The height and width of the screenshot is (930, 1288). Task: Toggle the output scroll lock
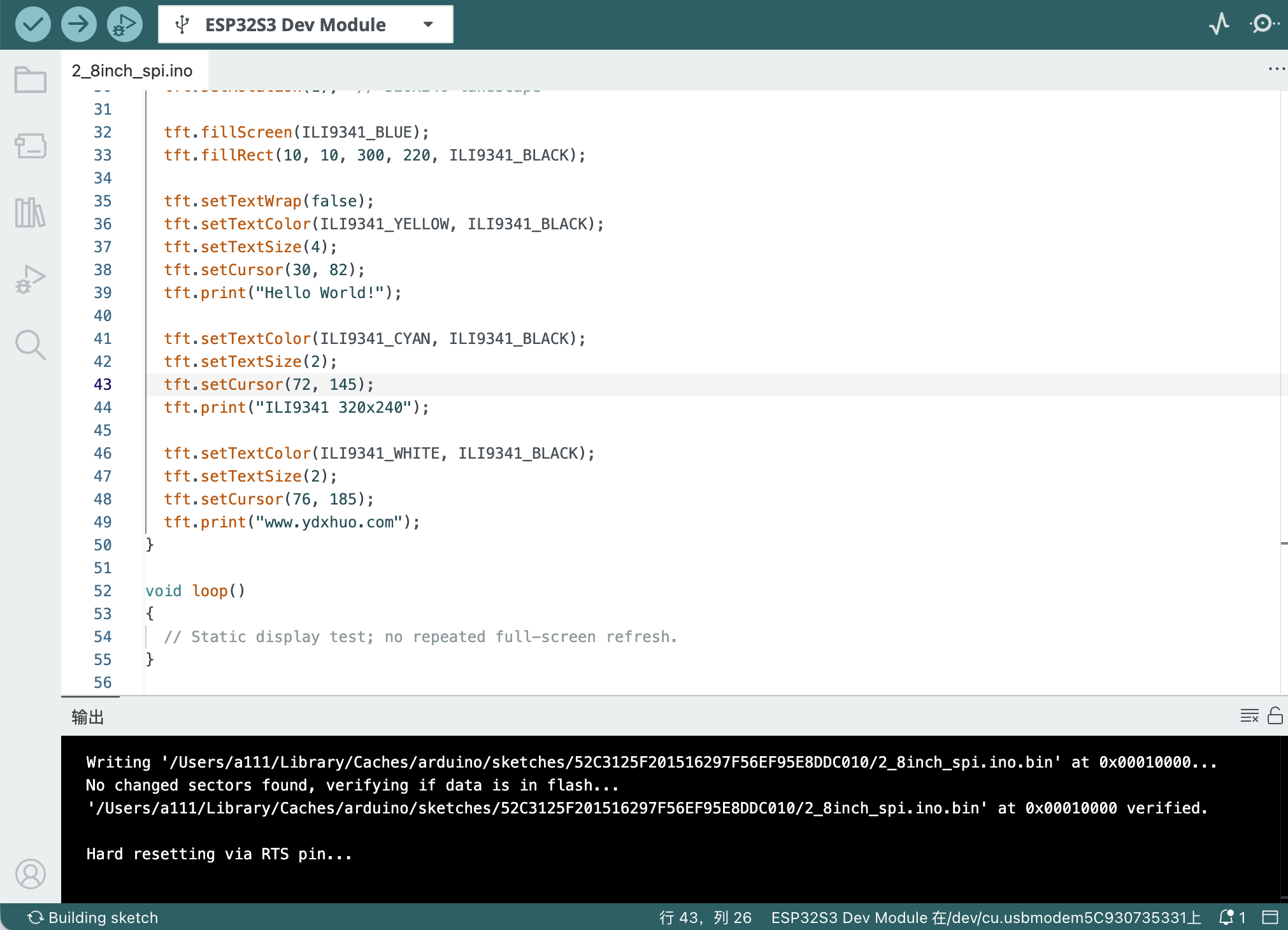(x=1275, y=716)
